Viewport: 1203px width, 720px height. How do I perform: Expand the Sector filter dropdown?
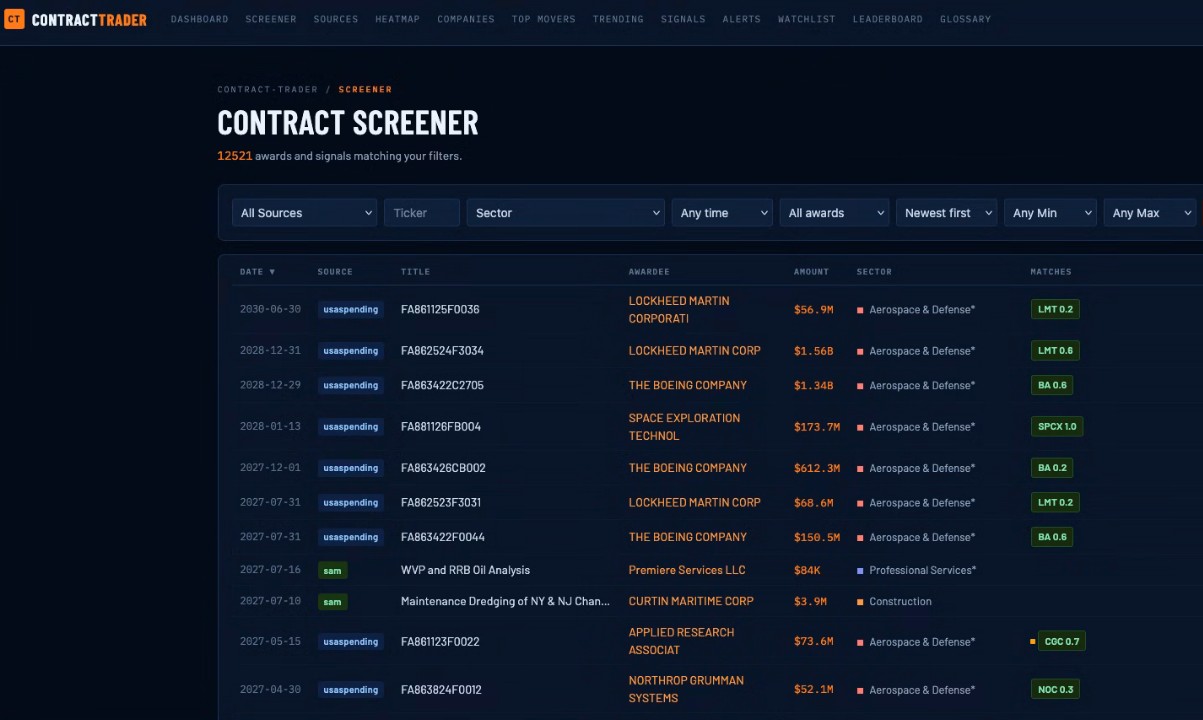565,213
